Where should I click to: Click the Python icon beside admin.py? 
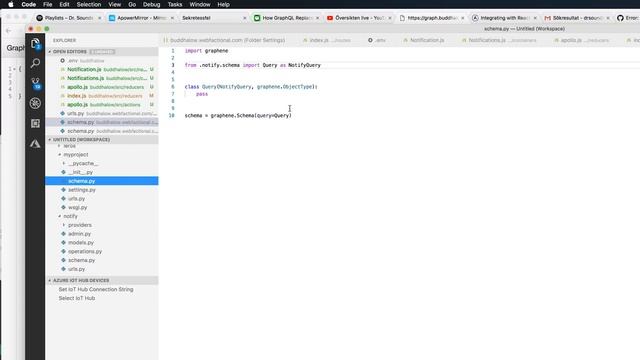pos(63,234)
